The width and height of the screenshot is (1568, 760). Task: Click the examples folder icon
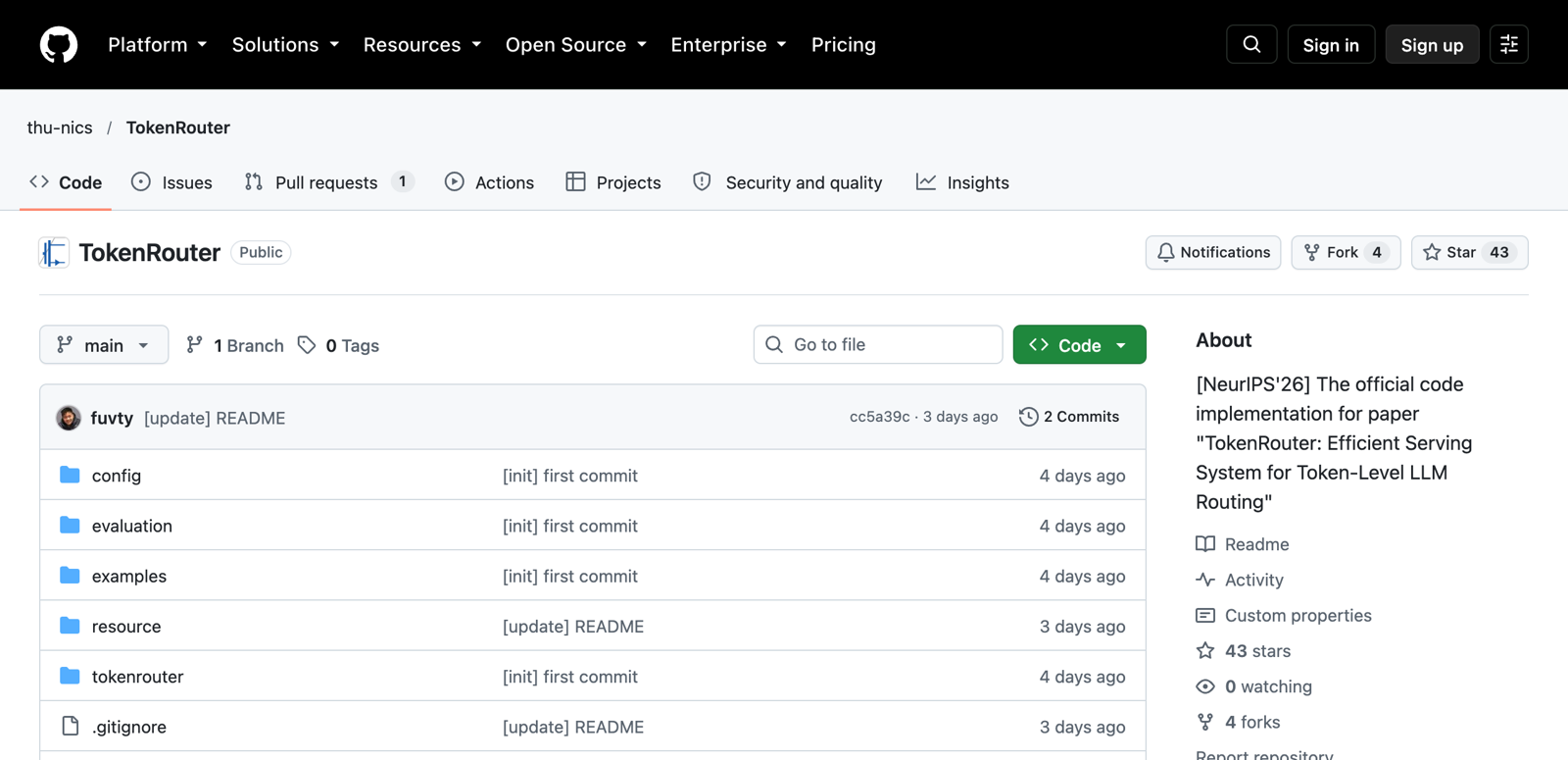click(x=70, y=575)
